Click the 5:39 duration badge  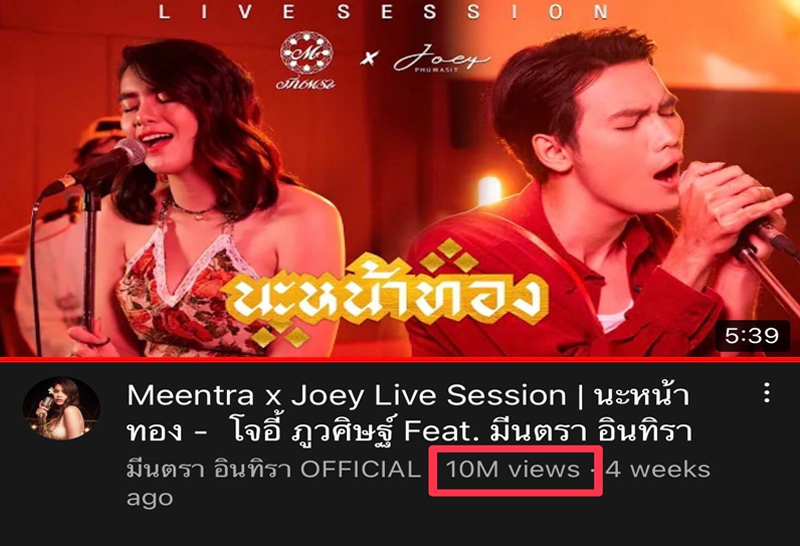tap(752, 336)
